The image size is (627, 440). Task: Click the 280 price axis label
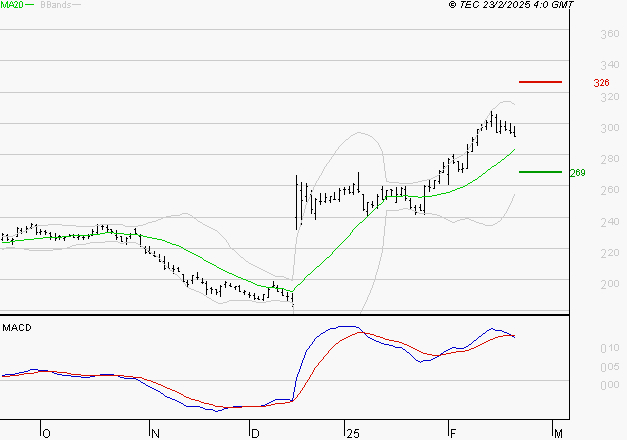tap(610, 159)
